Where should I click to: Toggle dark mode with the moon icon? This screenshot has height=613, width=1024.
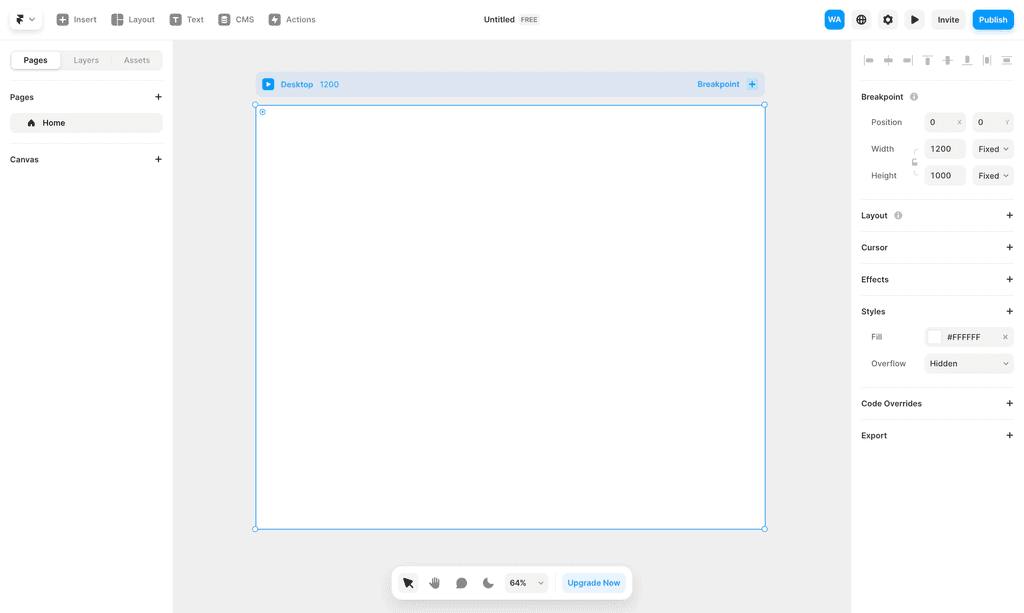(x=488, y=582)
